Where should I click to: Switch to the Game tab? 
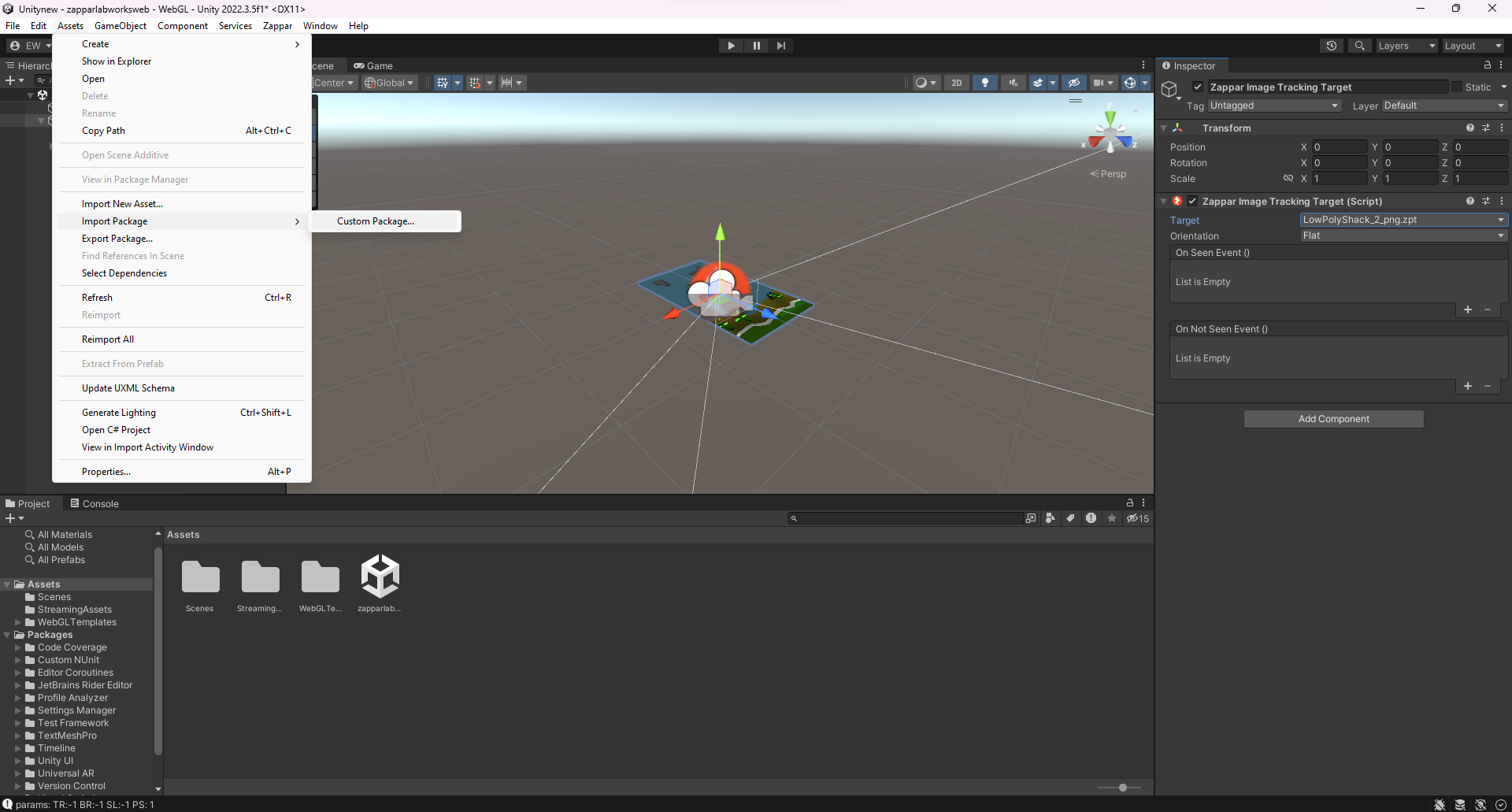click(373, 66)
